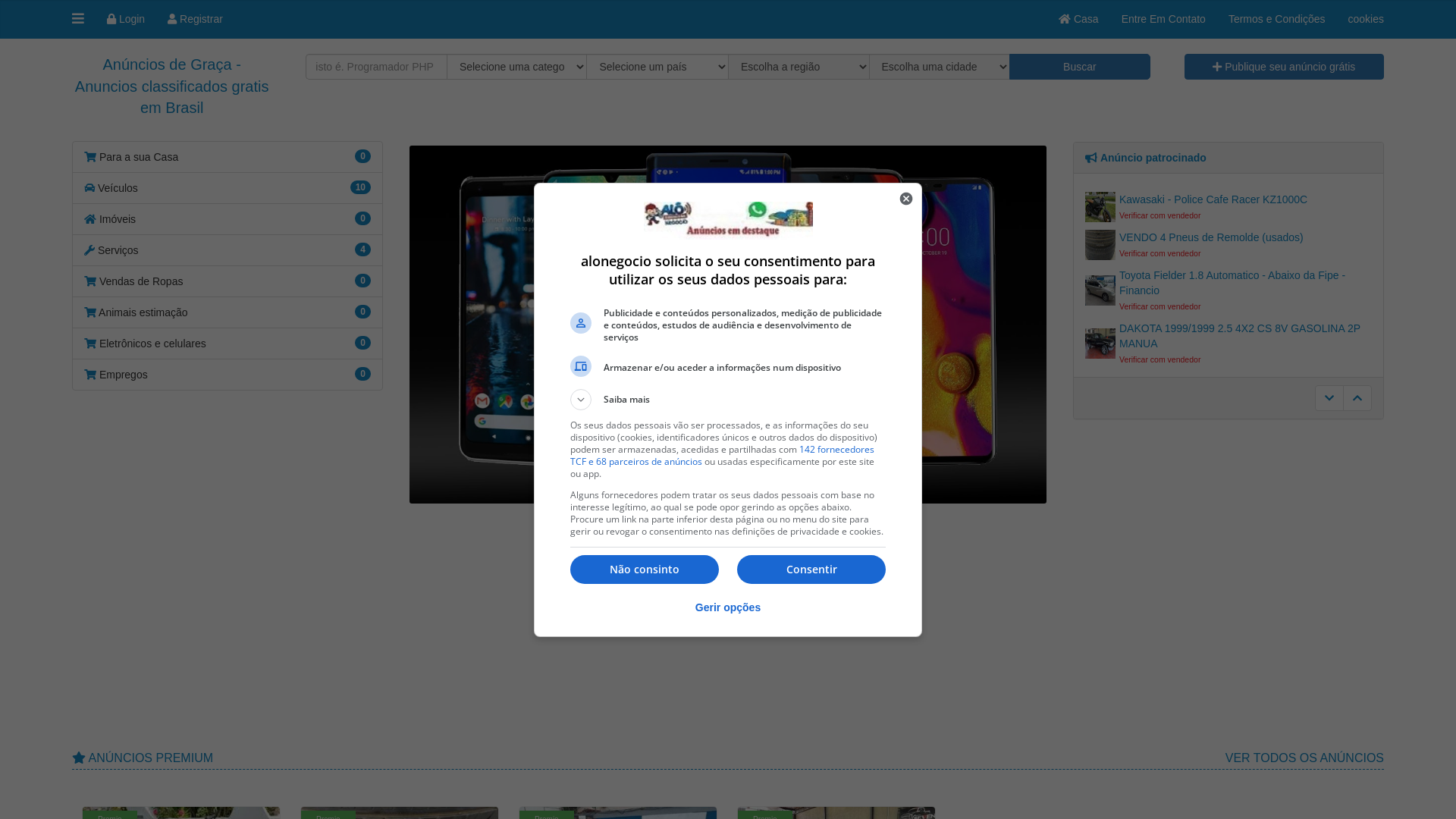1456x819 pixels.
Task: Open the hamburger menu icon
Action: [78, 19]
